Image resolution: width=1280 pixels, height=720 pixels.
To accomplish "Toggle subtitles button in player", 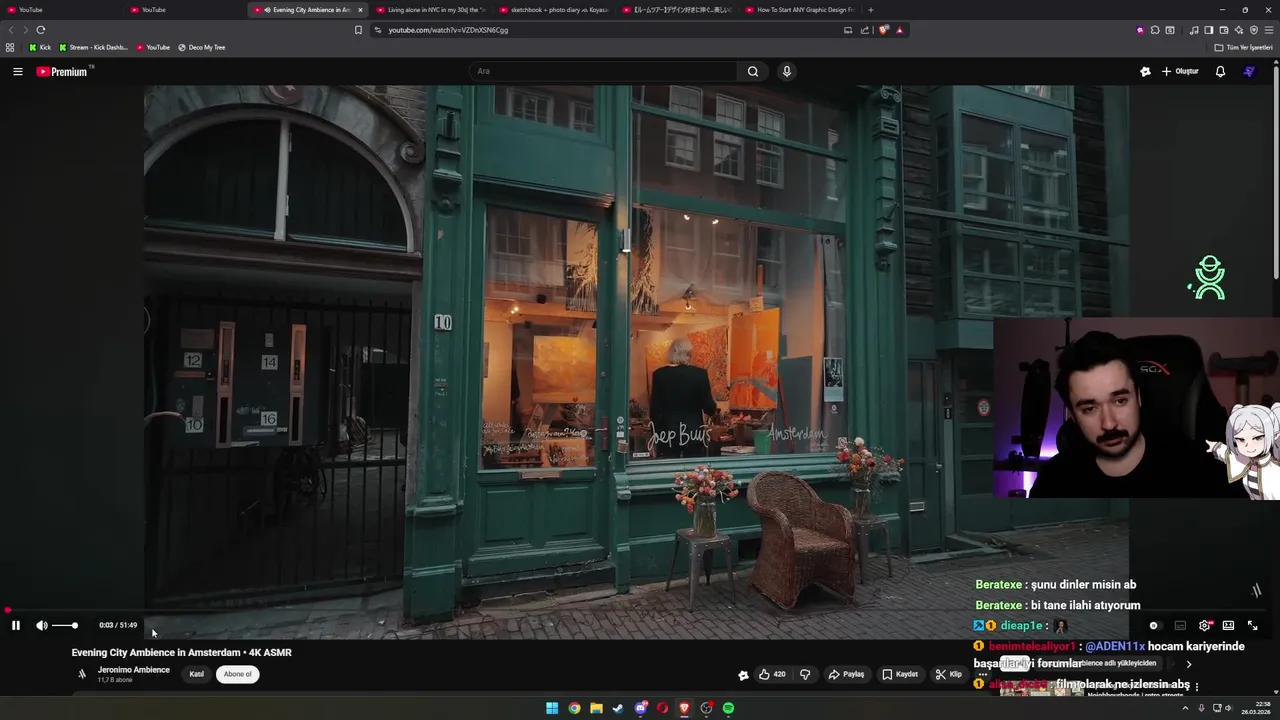I will pyautogui.click(x=1180, y=625).
